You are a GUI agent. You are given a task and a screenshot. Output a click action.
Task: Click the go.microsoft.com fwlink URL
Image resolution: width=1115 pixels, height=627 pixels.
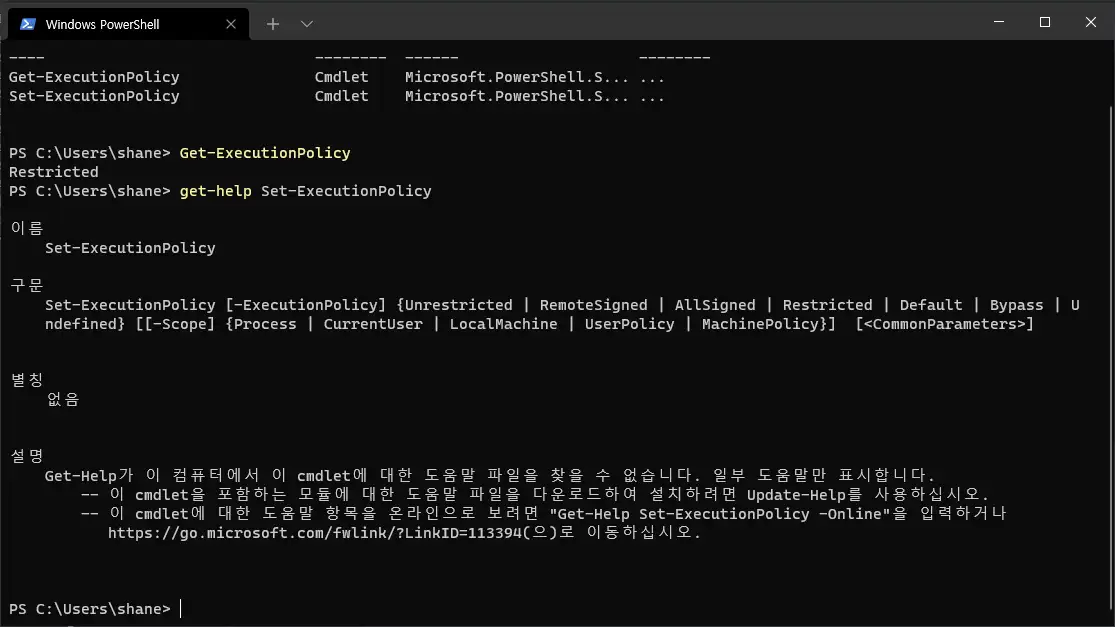(315, 532)
